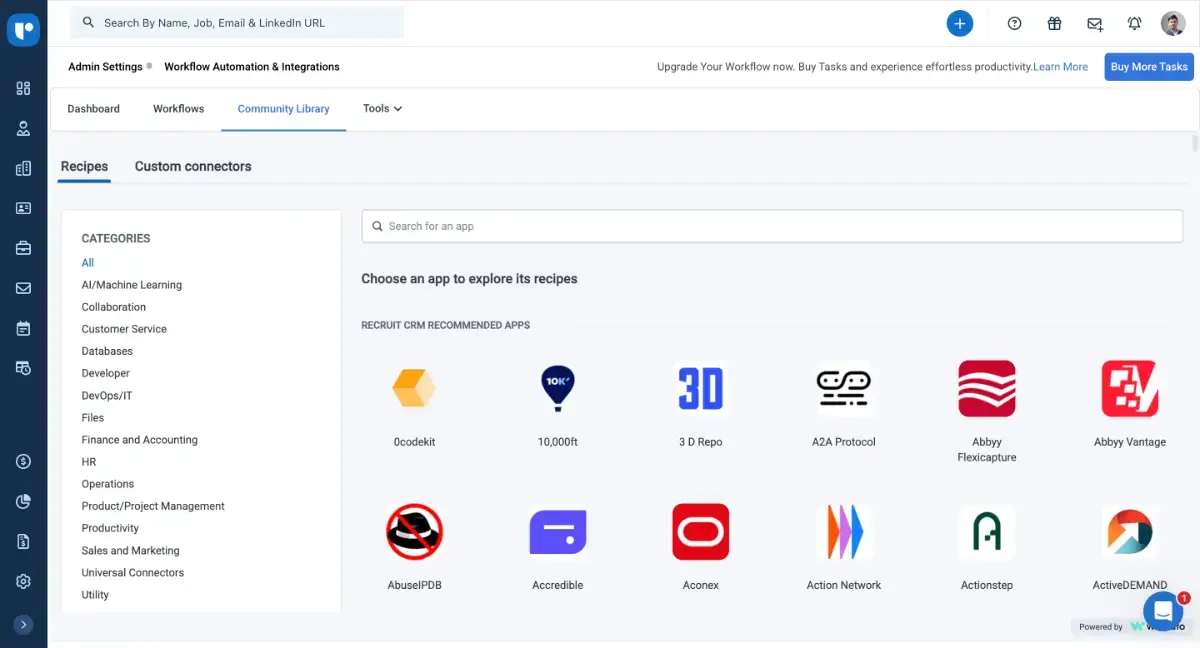1200x648 pixels.
Task: Open the 0codekit app recipes
Action: [x=414, y=389]
